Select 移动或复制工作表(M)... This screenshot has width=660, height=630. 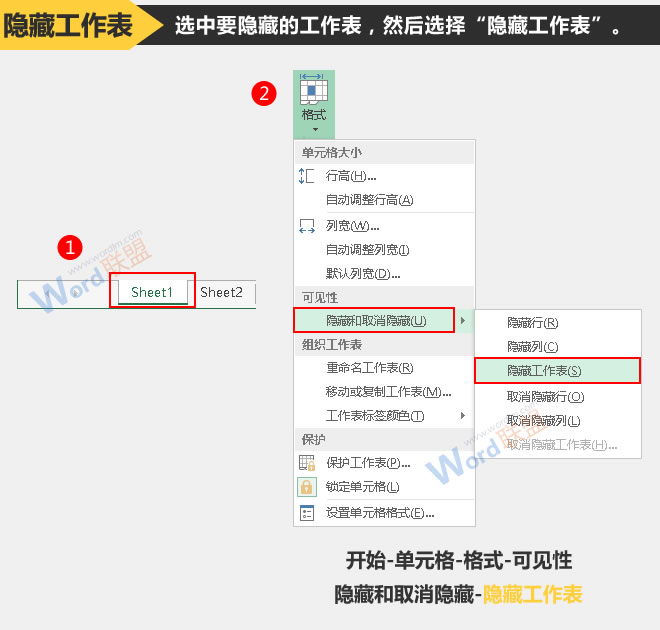coord(385,392)
